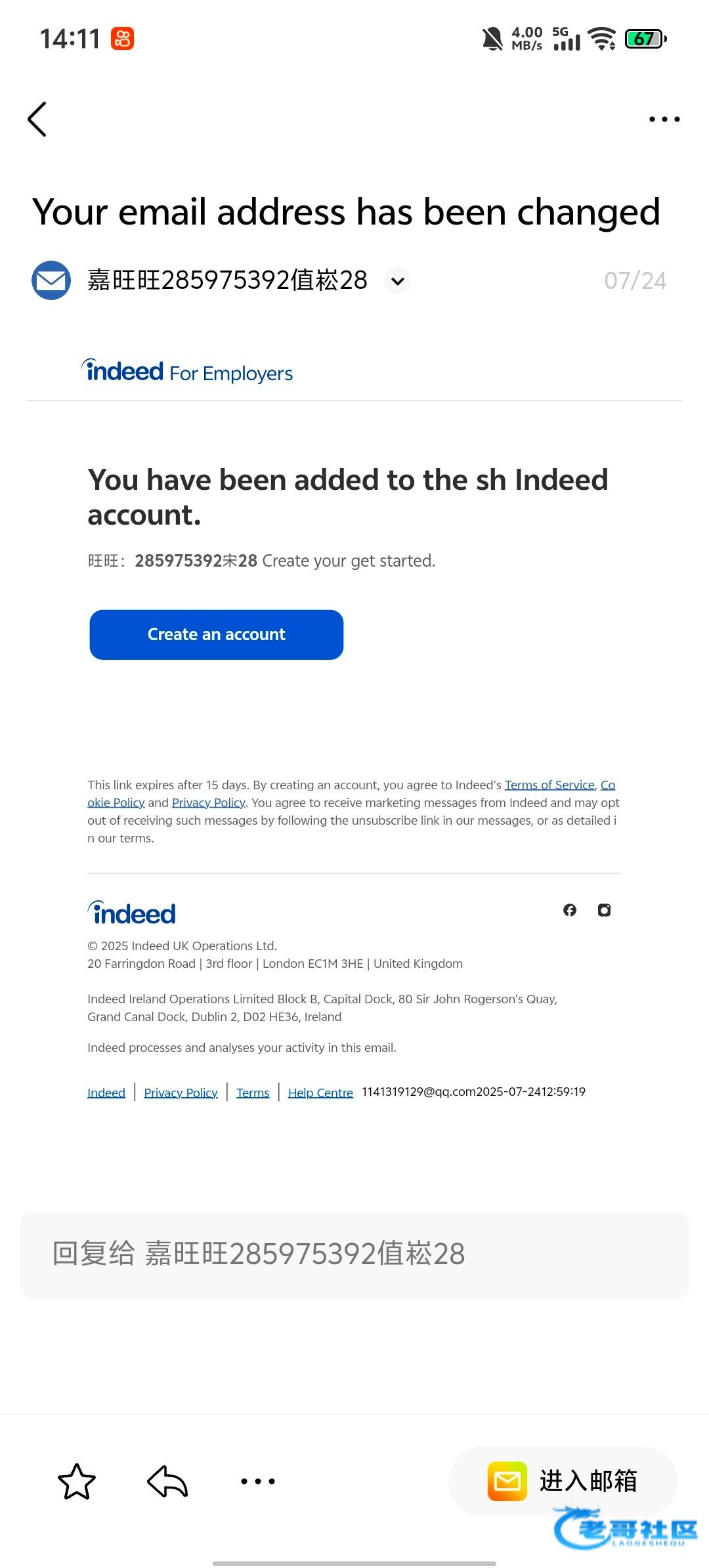Tap the sender's blue envelope avatar
The width and height of the screenshot is (709, 1568).
pyautogui.click(x=51, y=280)
